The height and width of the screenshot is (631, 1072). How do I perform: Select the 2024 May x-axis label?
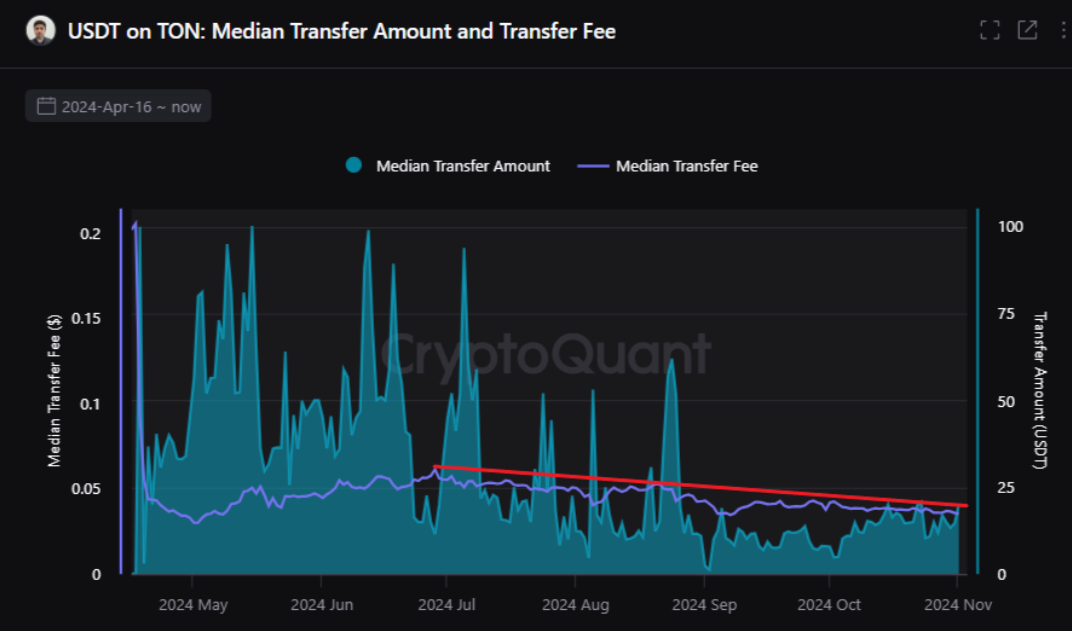(193, 605)
